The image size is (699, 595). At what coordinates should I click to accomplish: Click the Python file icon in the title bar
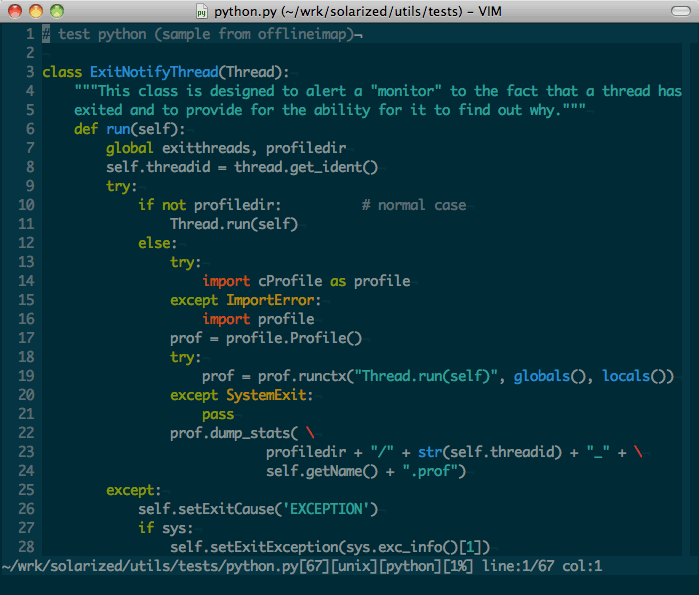(203, 13)
